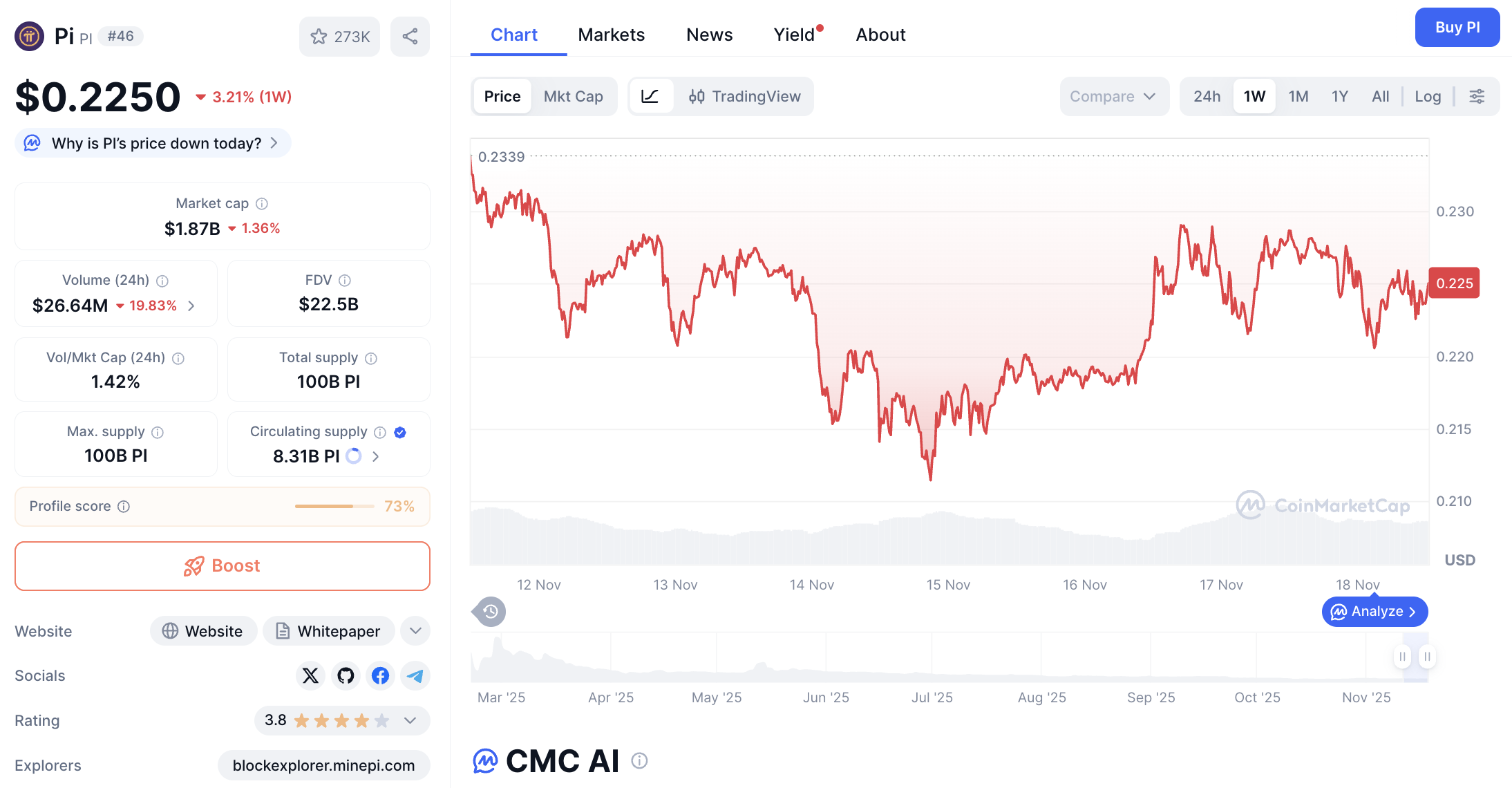Open chart settings sliders icon
Screen dimensions: 1512x788
[1477, 96]
